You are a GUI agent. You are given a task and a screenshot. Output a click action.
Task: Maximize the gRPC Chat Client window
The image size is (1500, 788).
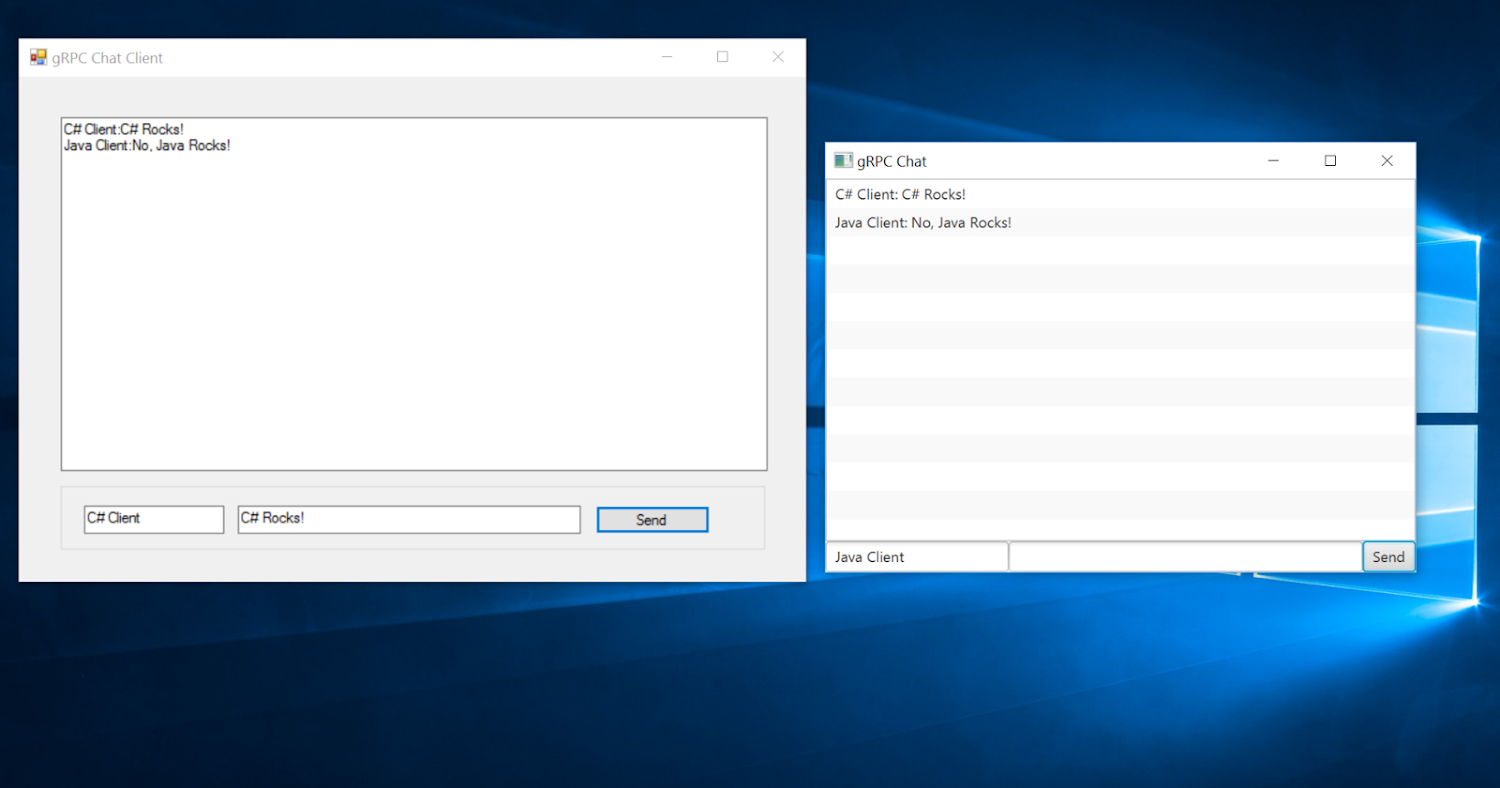pyautogui.click(x=722, y=57)
